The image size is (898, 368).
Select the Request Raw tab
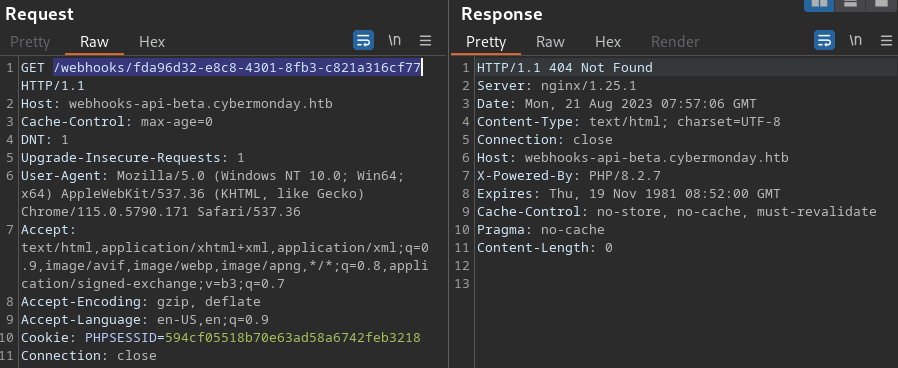[94, 42]
